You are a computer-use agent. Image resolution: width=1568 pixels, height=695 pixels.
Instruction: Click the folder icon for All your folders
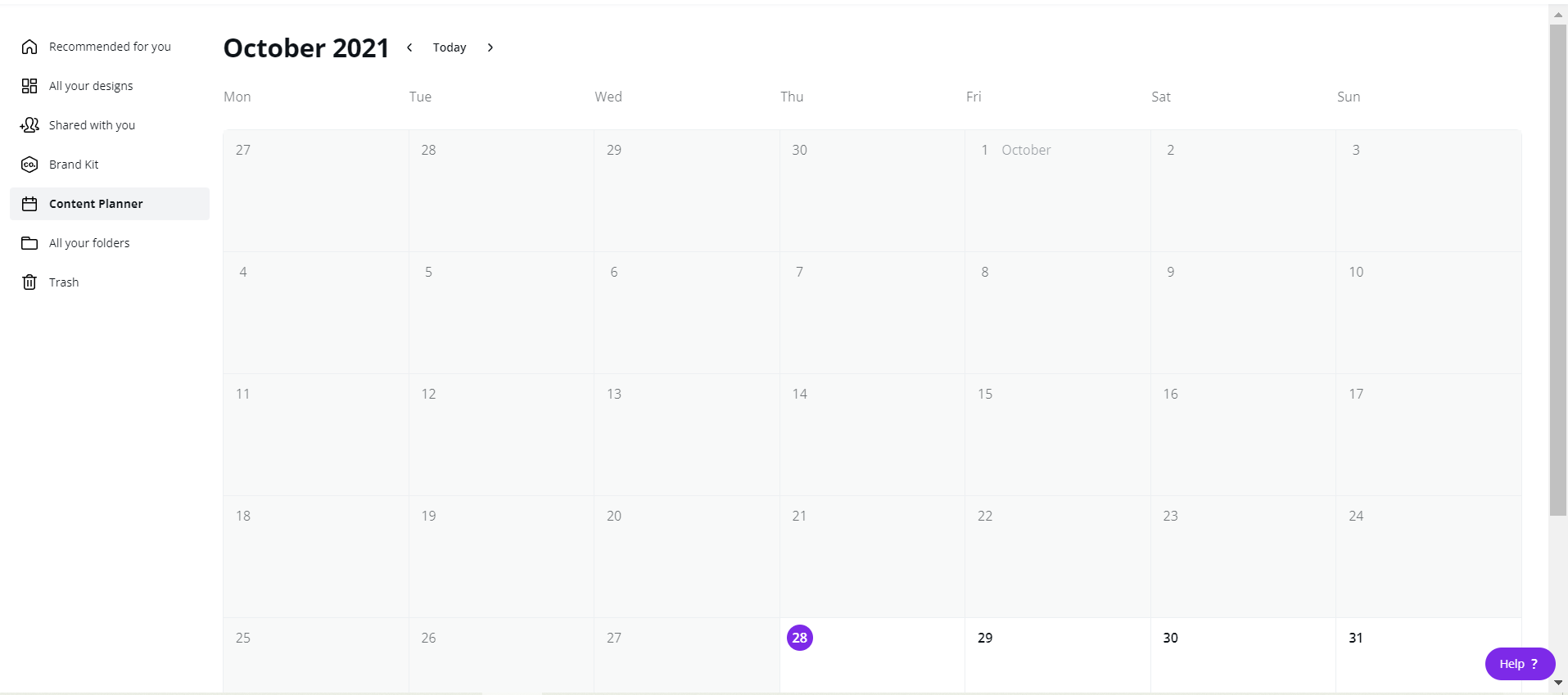coord(29,243)
